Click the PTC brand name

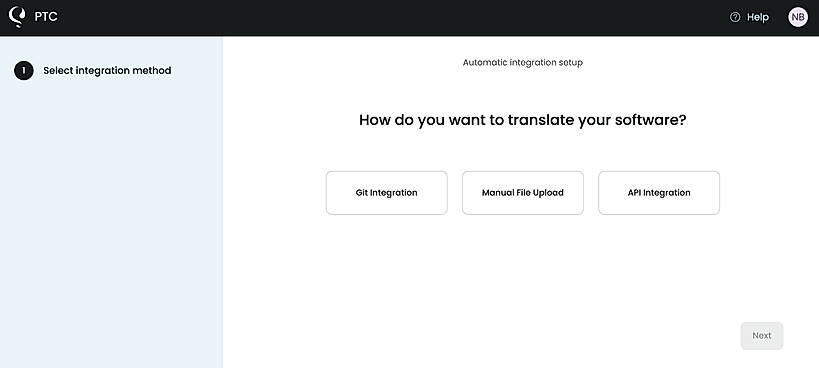[46, 17]
